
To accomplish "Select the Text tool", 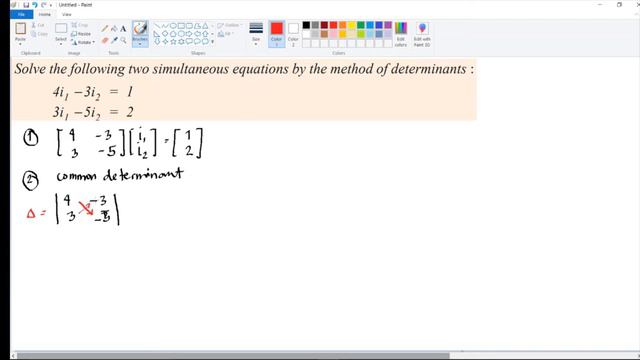I will (x=123, y=29).
